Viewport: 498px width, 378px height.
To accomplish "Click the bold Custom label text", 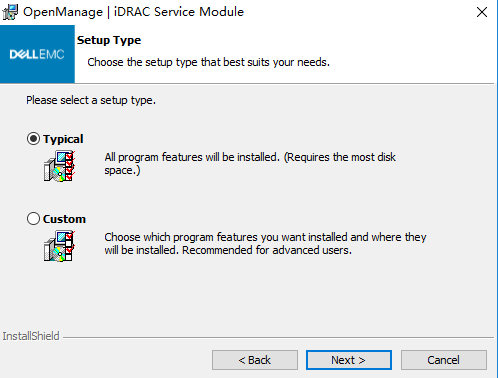I will point(64,219).
